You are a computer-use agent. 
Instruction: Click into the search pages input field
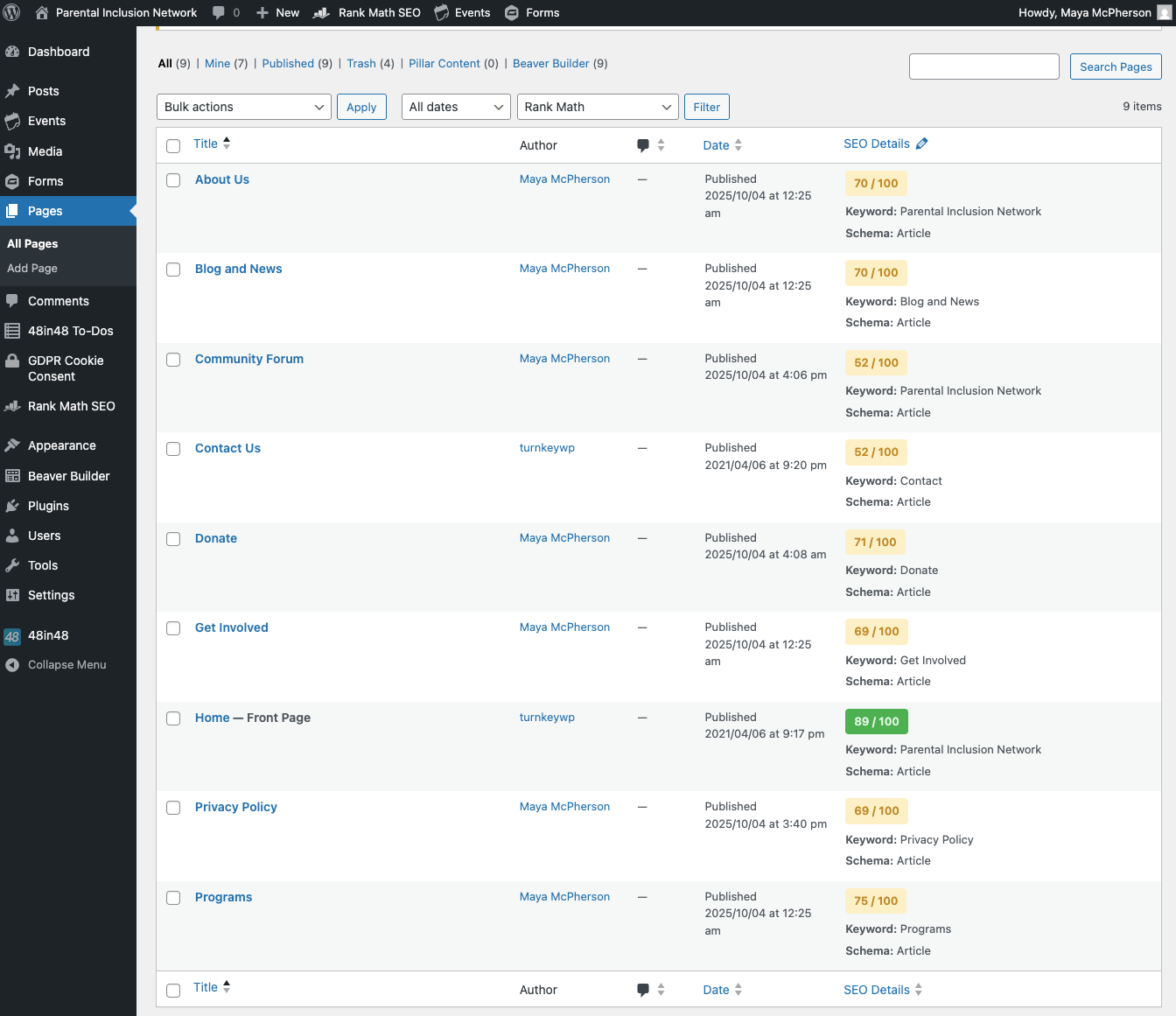pyautogui.click(x=983, y=66)
